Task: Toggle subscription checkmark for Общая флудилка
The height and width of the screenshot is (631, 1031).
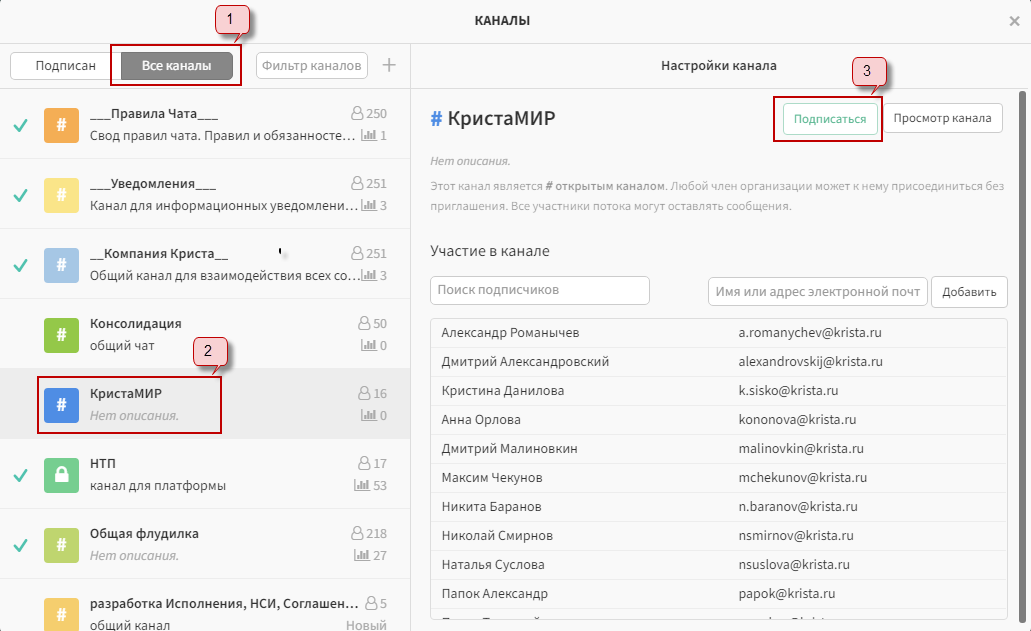Action: [x=20, y=545]
